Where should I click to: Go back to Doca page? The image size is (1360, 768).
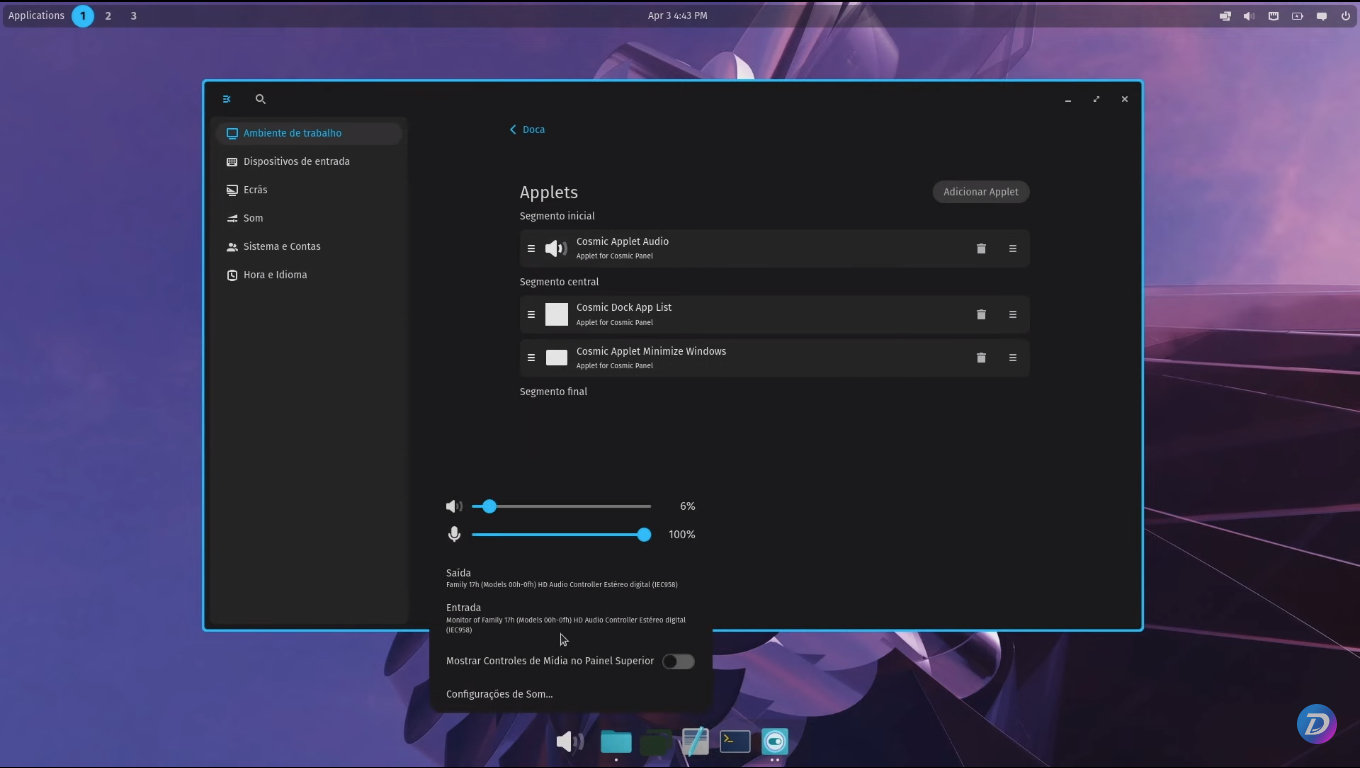[527, 129]
